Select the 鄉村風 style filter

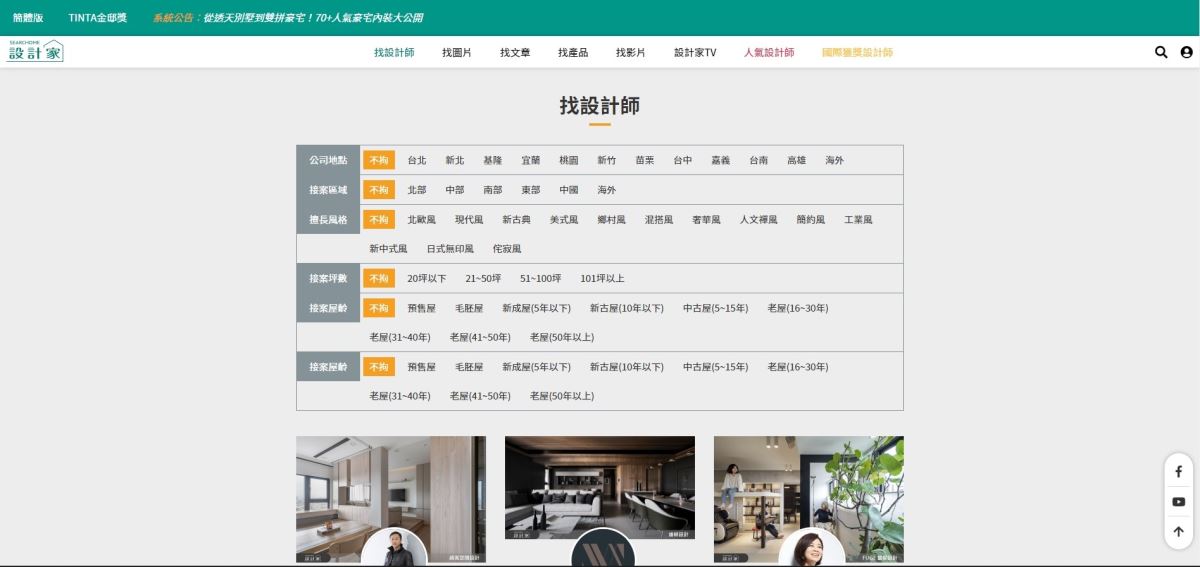(x=612, y=219)
